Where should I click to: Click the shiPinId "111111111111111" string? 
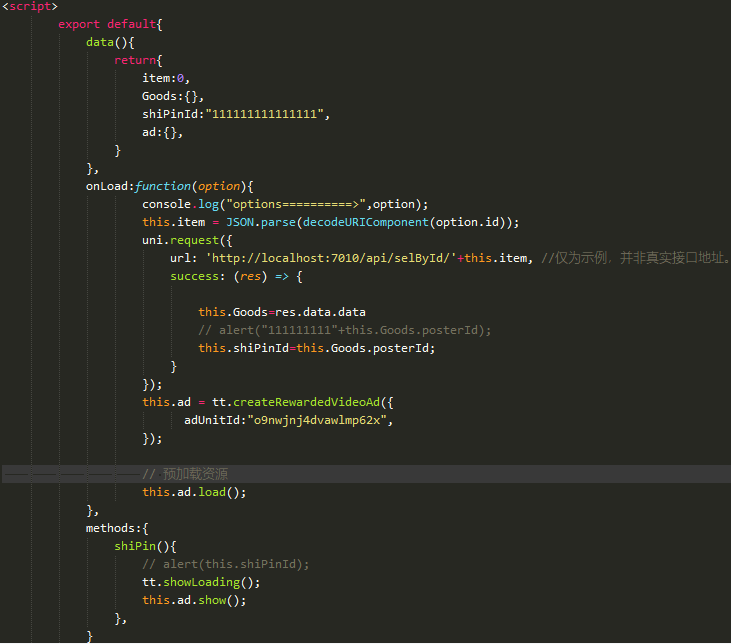pos(264,114)
